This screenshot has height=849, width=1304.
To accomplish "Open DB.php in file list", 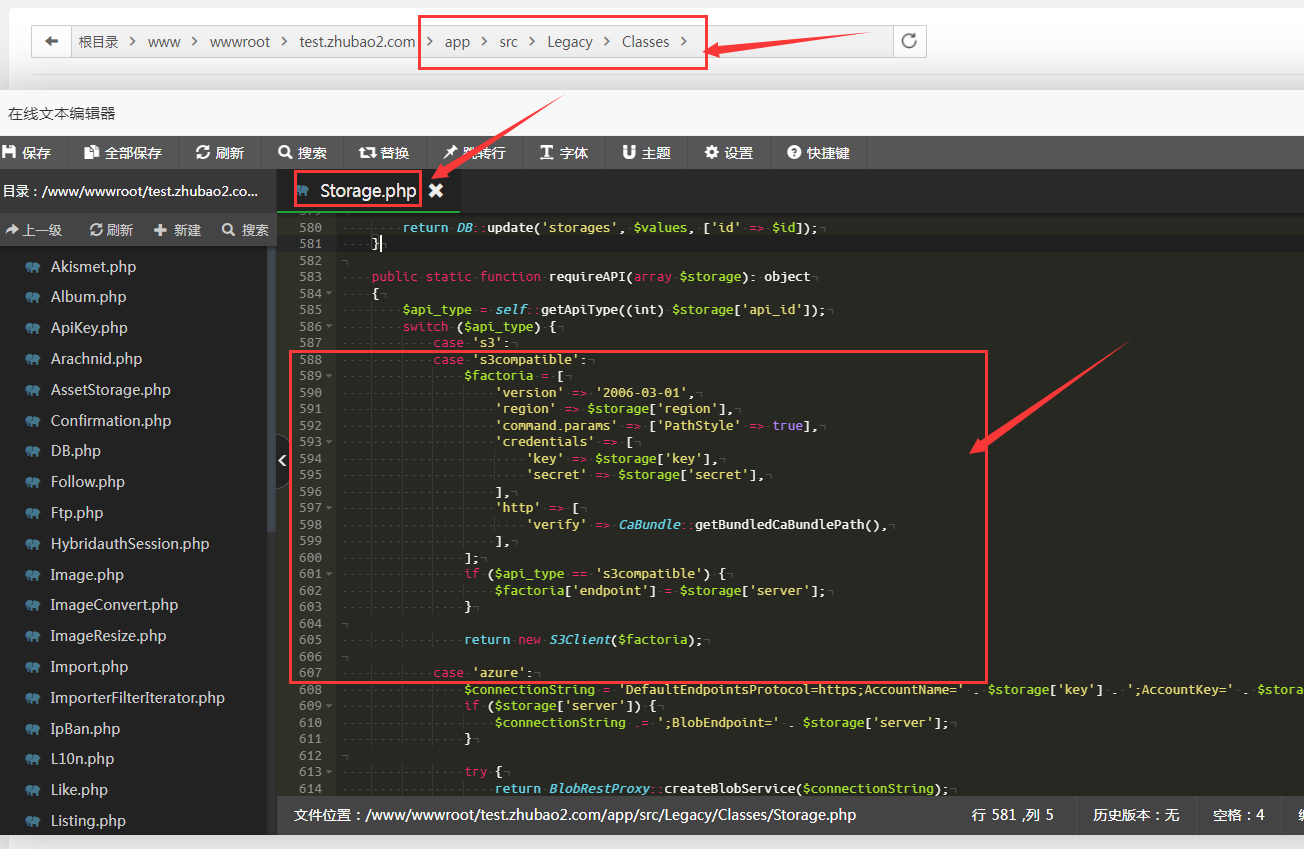I will pyautogui.click(x=76, y=451).
